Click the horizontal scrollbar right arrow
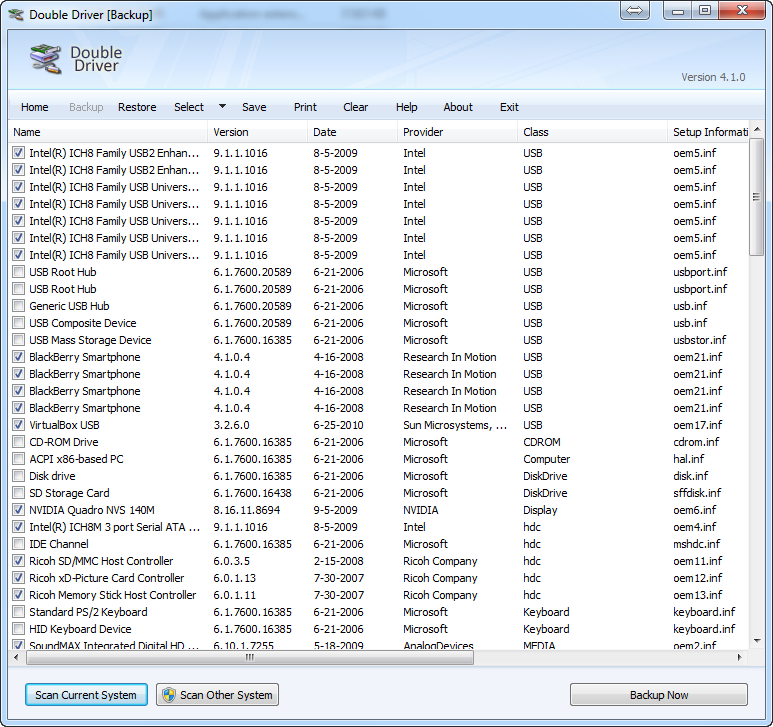Image resolution: width=773 pixels, height=727 pixels. [739, 658]
